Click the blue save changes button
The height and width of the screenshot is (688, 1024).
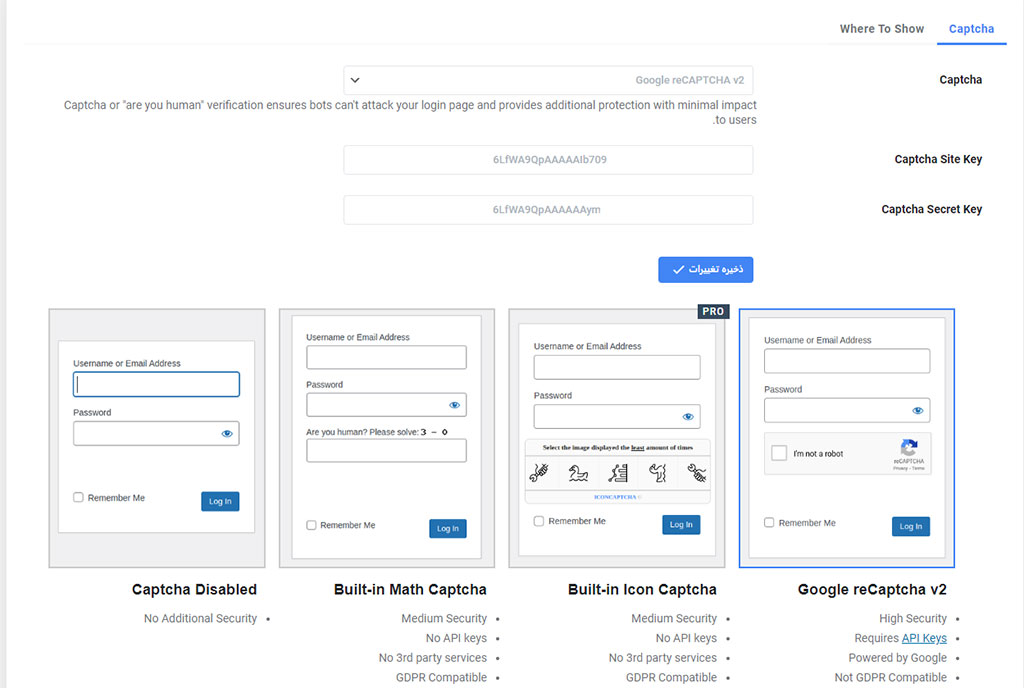(705, 270)
